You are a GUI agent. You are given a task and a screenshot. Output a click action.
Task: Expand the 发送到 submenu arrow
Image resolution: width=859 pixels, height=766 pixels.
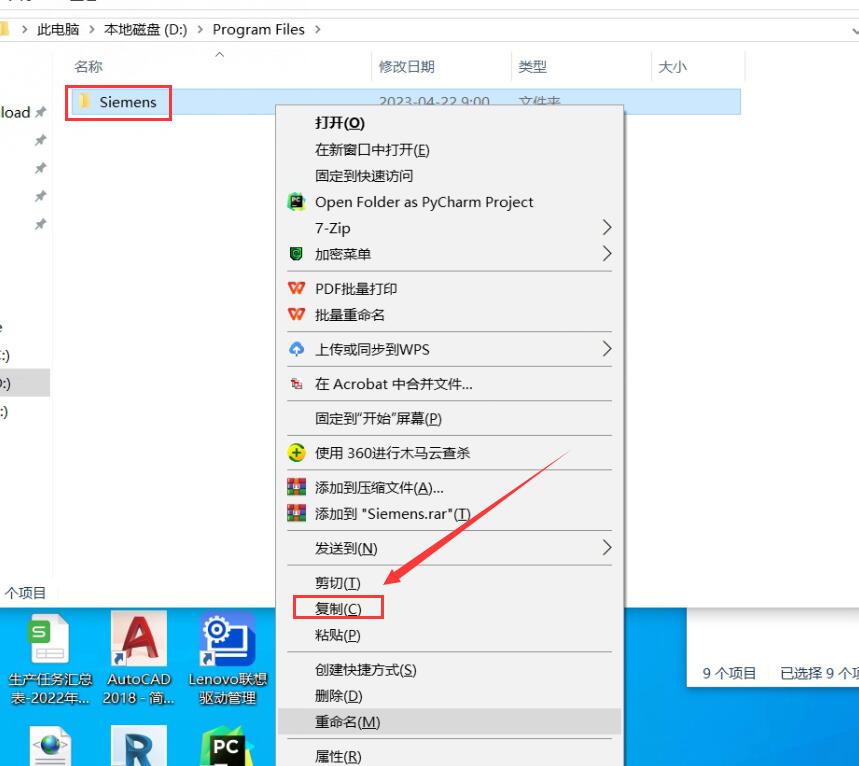pos(606,548)
